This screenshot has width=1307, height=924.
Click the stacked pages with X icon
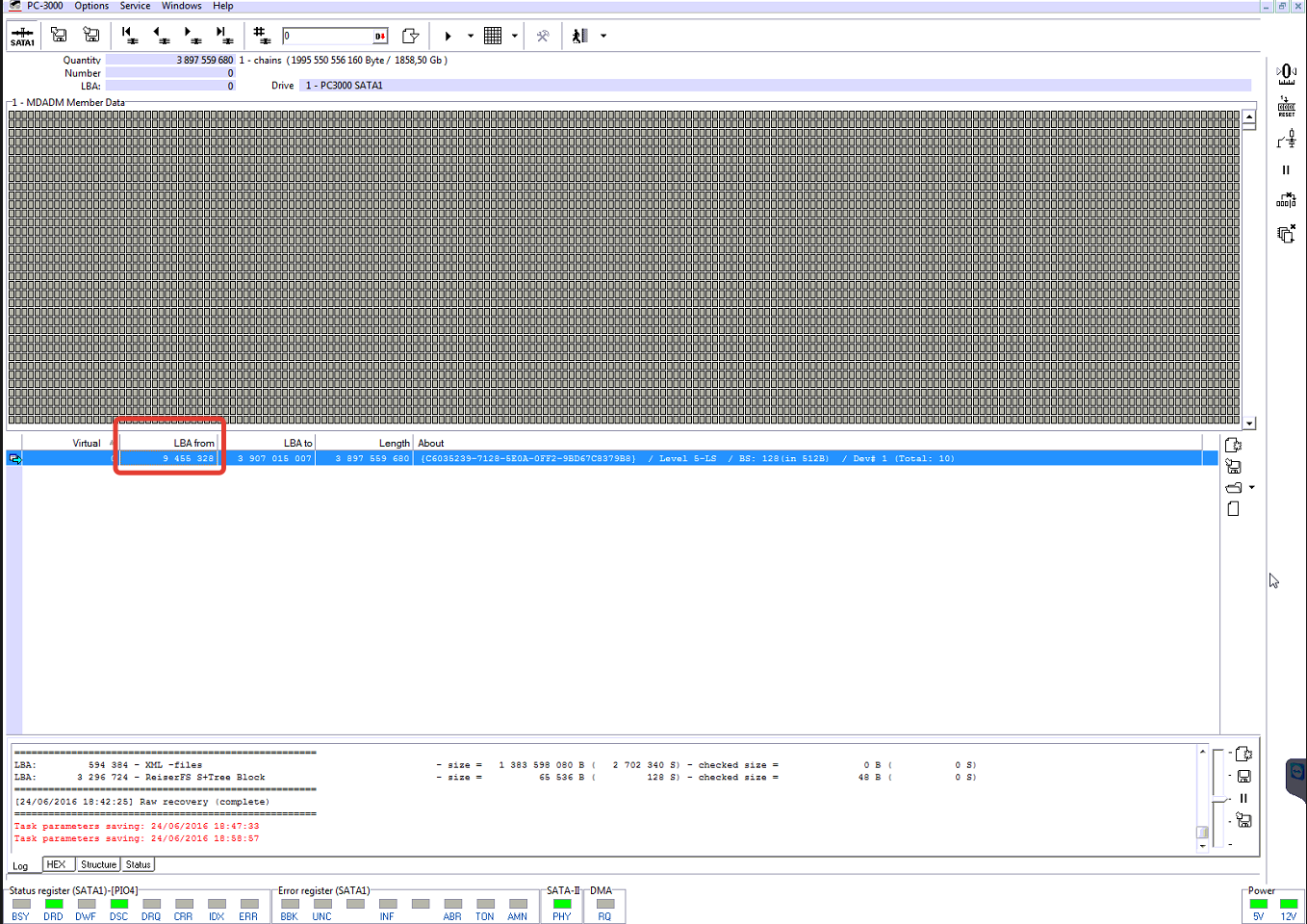1286,233
